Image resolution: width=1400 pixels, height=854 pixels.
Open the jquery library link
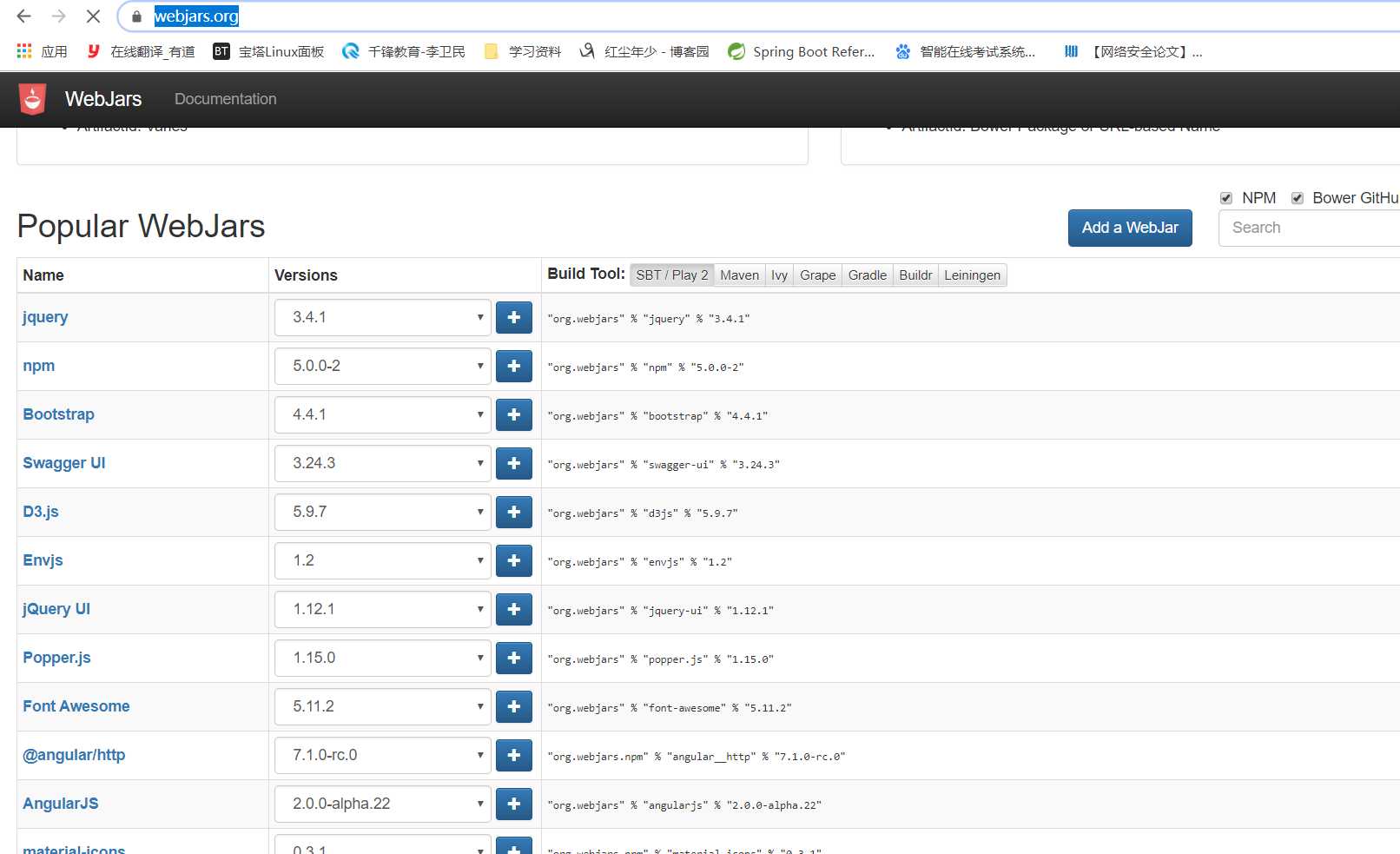[45, 317]
